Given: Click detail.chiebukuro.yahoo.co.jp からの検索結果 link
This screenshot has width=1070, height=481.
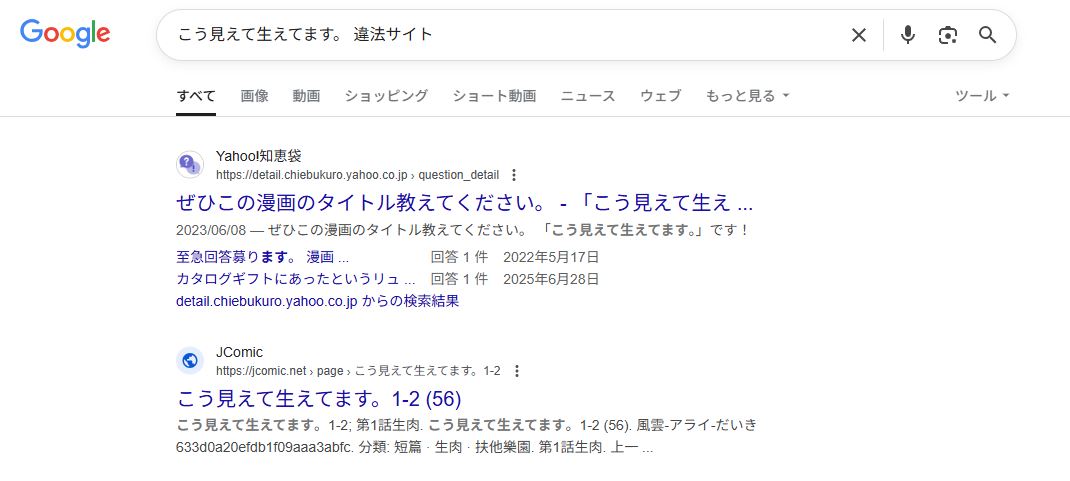Looking at the screenshot, I should point(317,301).
